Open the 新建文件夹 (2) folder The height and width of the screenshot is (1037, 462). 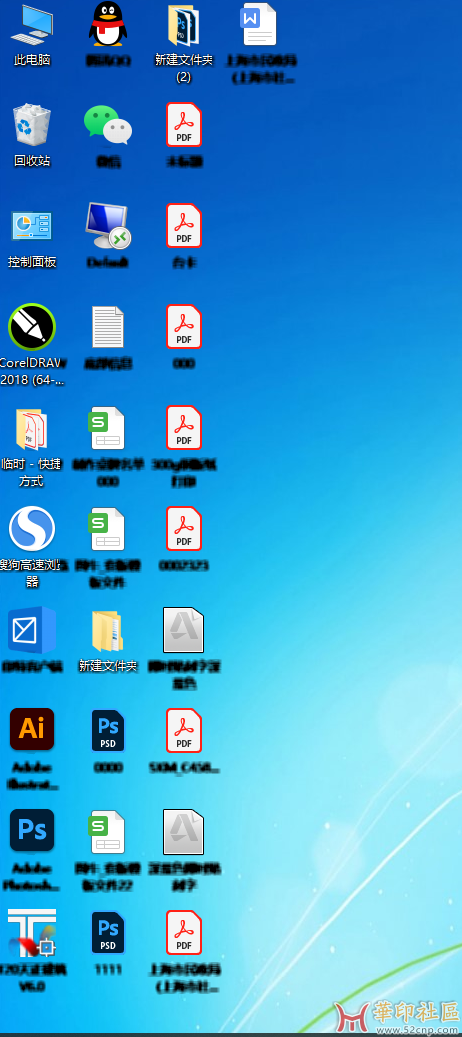(184, 24)
